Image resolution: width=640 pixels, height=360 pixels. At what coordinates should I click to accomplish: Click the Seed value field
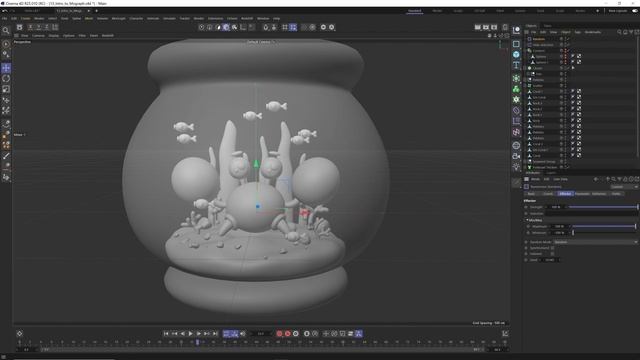tap(550, 260)
